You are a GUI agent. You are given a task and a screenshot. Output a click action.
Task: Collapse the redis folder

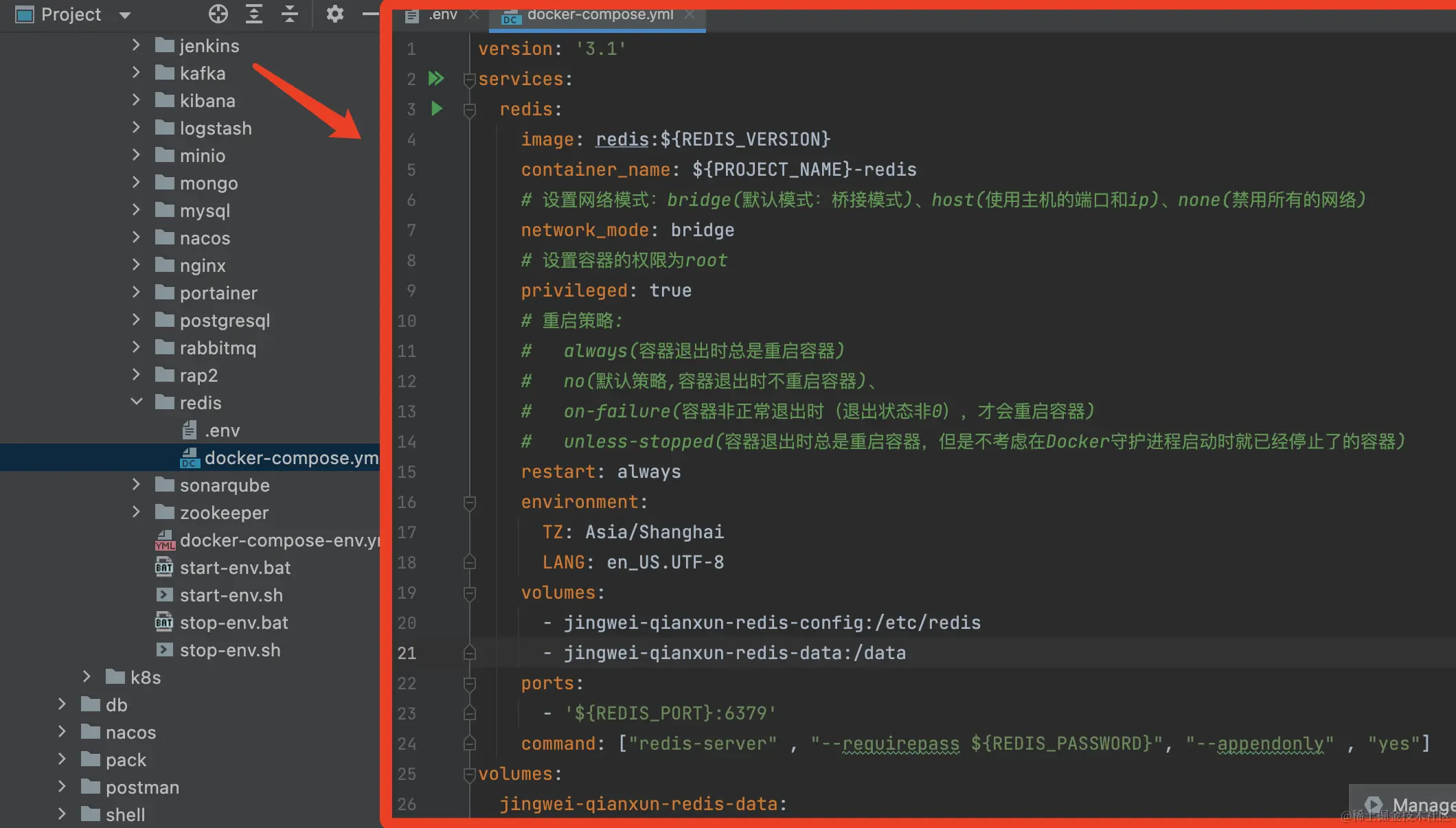pyautogui.click(x=137, y=402)
